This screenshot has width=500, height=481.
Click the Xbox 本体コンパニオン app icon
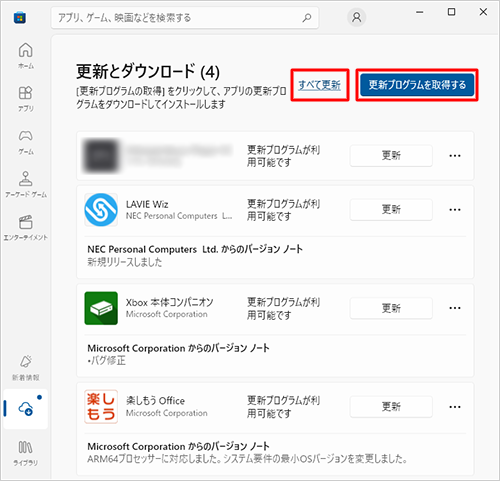[101, 308]
